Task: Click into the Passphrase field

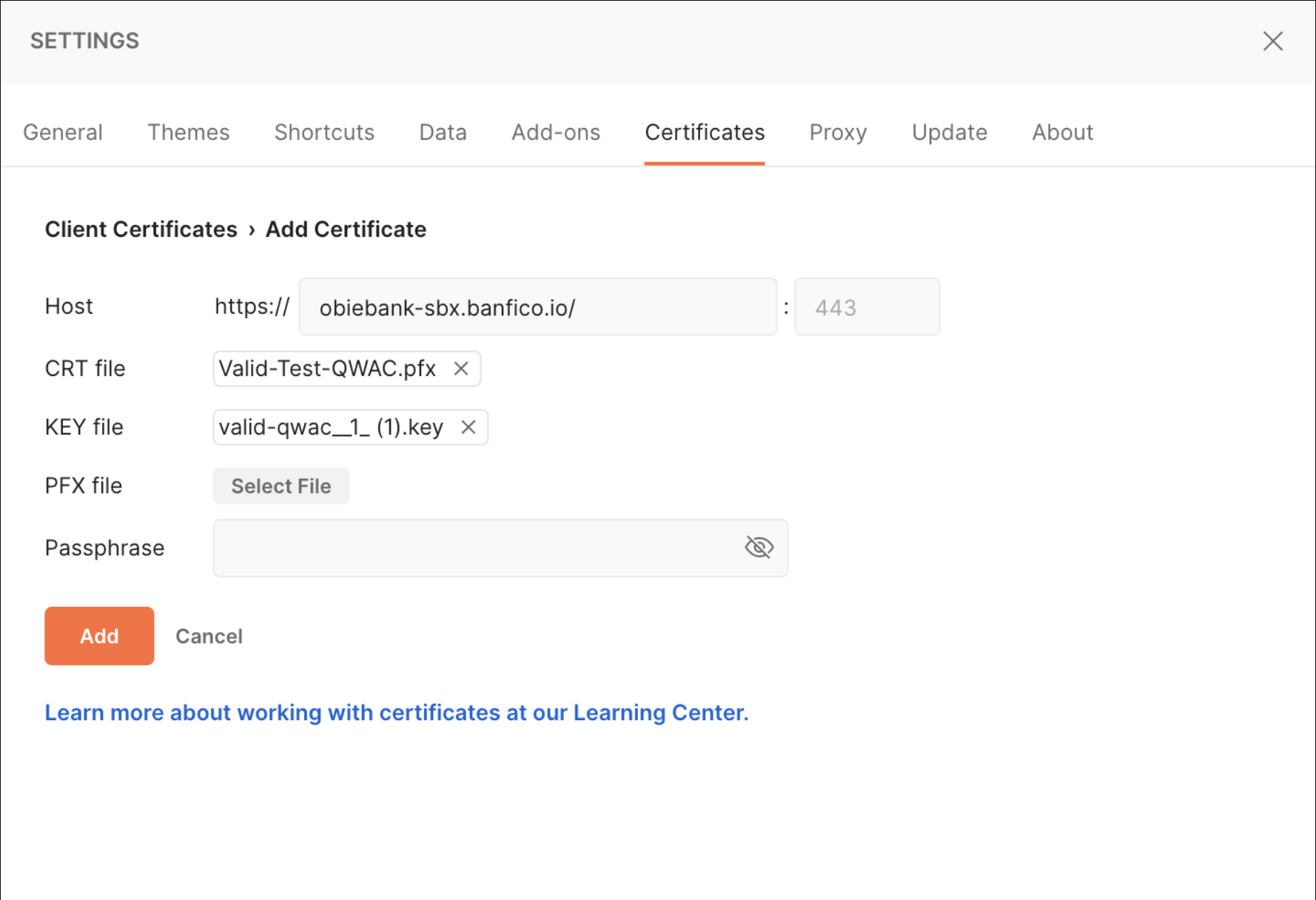Action: tap(474, 548)
